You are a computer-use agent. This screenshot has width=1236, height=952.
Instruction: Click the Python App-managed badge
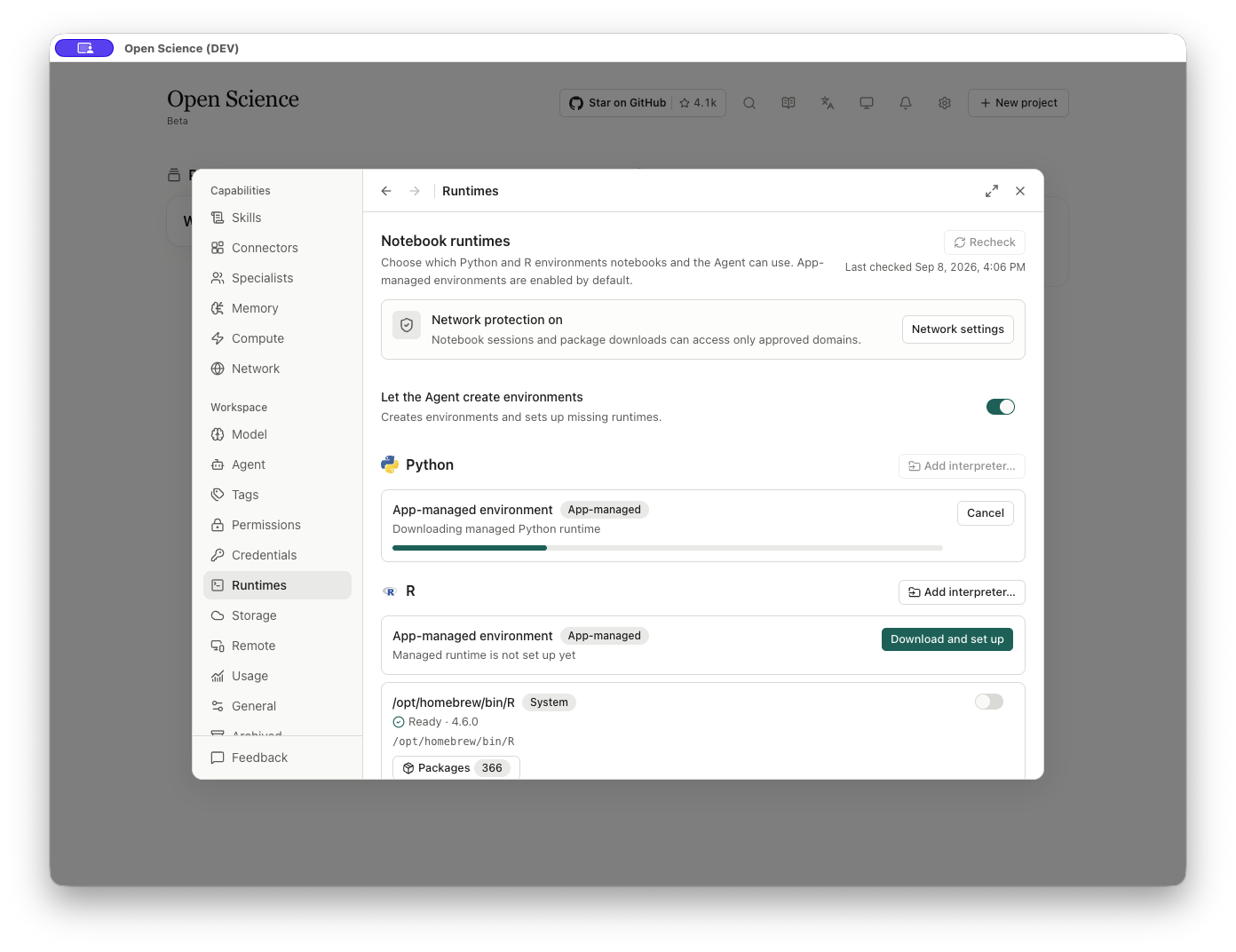605,510
